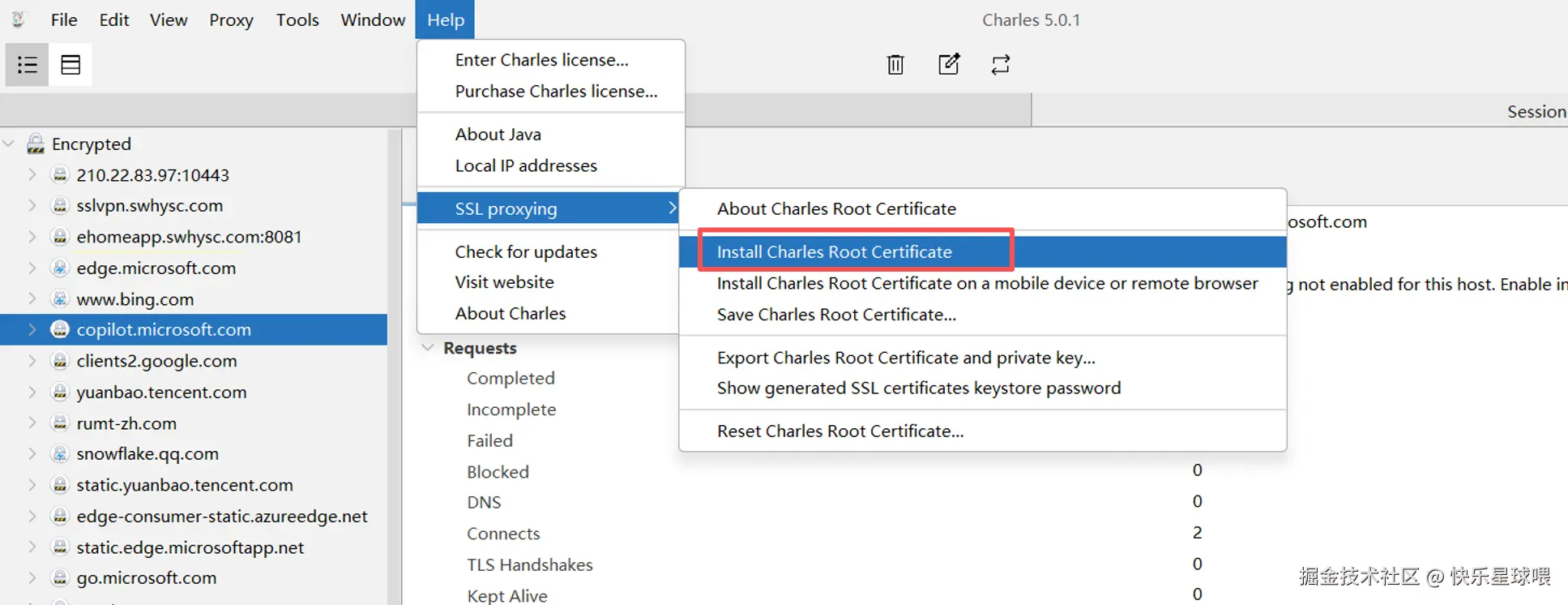
Task: Expand the 210.22.83.97:10443 host node
Action: coord(32,174)
